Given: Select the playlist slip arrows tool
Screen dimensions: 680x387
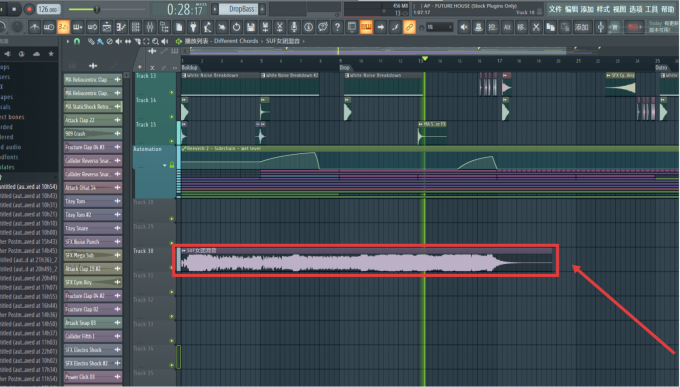Looking at the screenshot, I should pyautogui.click(x=128, y=41).
